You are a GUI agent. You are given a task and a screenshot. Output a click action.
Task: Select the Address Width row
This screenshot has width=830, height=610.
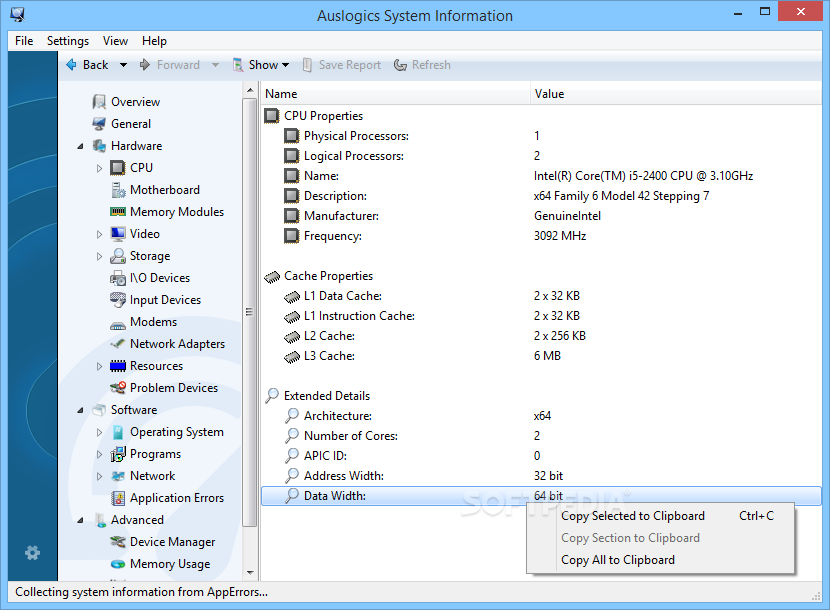(x=541, y=476)
